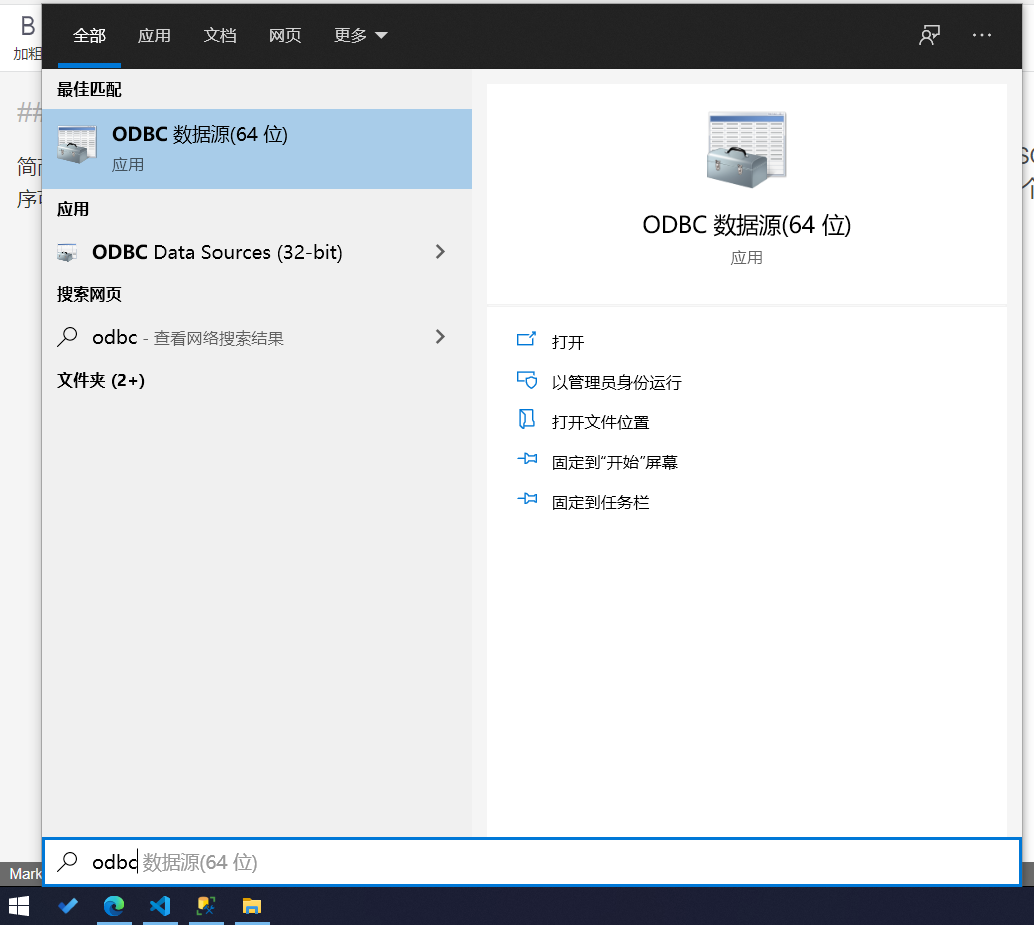Open File Explorer from the taskbar
This screenshot has width=1034, height=925.
point(251,906)
